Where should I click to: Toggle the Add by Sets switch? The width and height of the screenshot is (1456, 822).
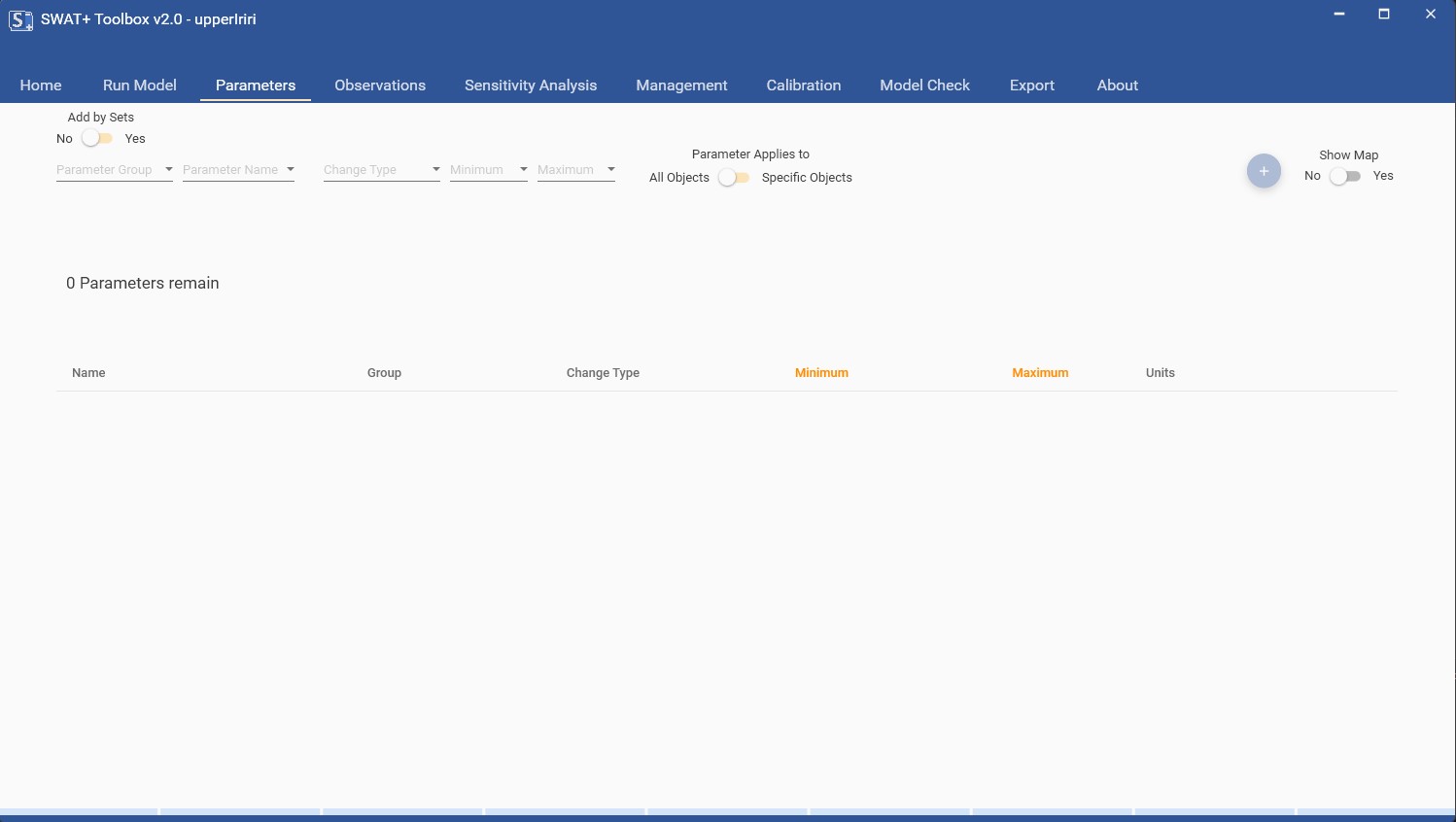click(x=97, y=138)
